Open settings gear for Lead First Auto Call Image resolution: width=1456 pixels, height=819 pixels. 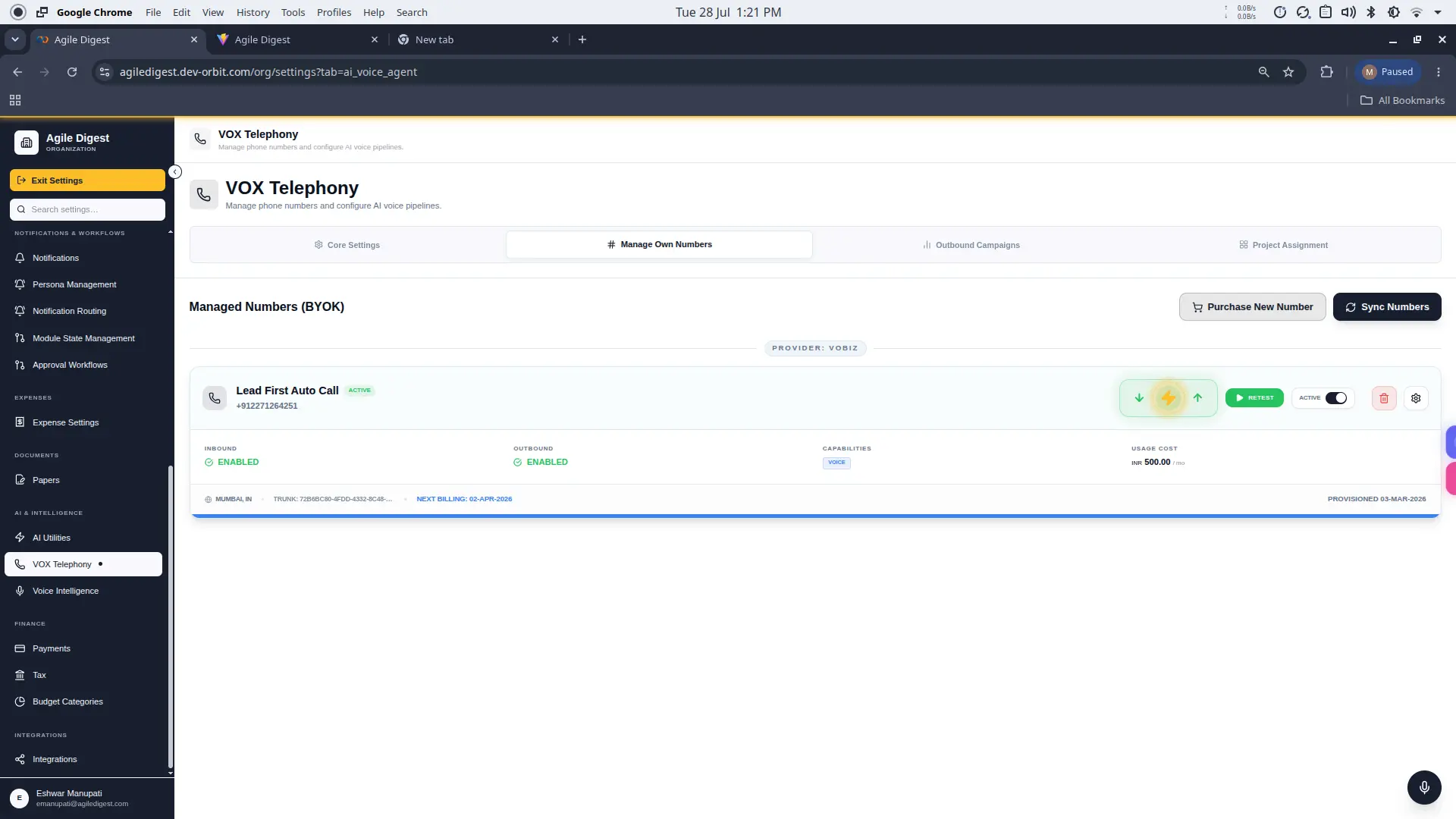click(1416, 398)
